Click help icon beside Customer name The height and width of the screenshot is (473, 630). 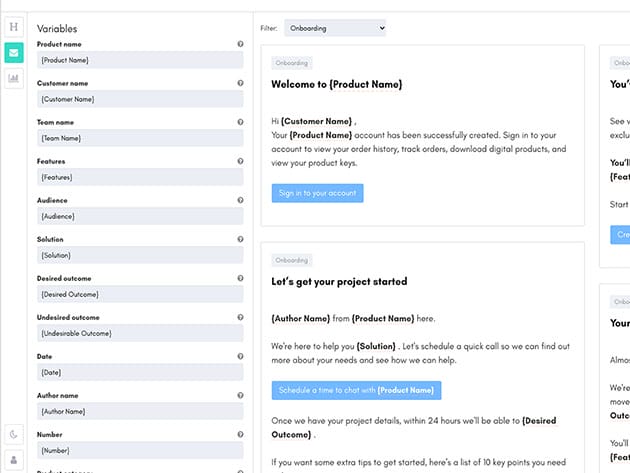240,83
